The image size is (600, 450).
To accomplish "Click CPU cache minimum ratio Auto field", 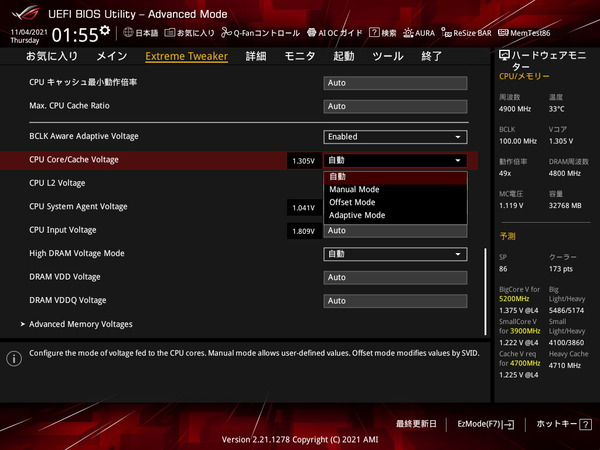I will pyautogui.click(x=395, y=83).
